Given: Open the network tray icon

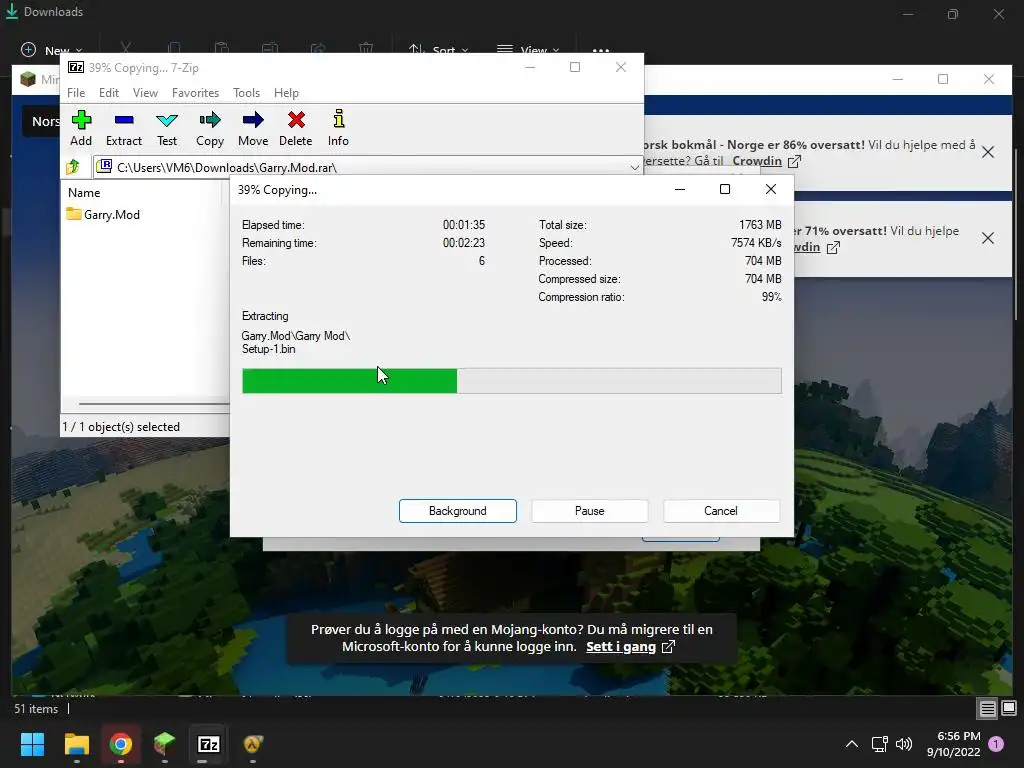Looking at the screenshot, I should (x=879, y=744).
